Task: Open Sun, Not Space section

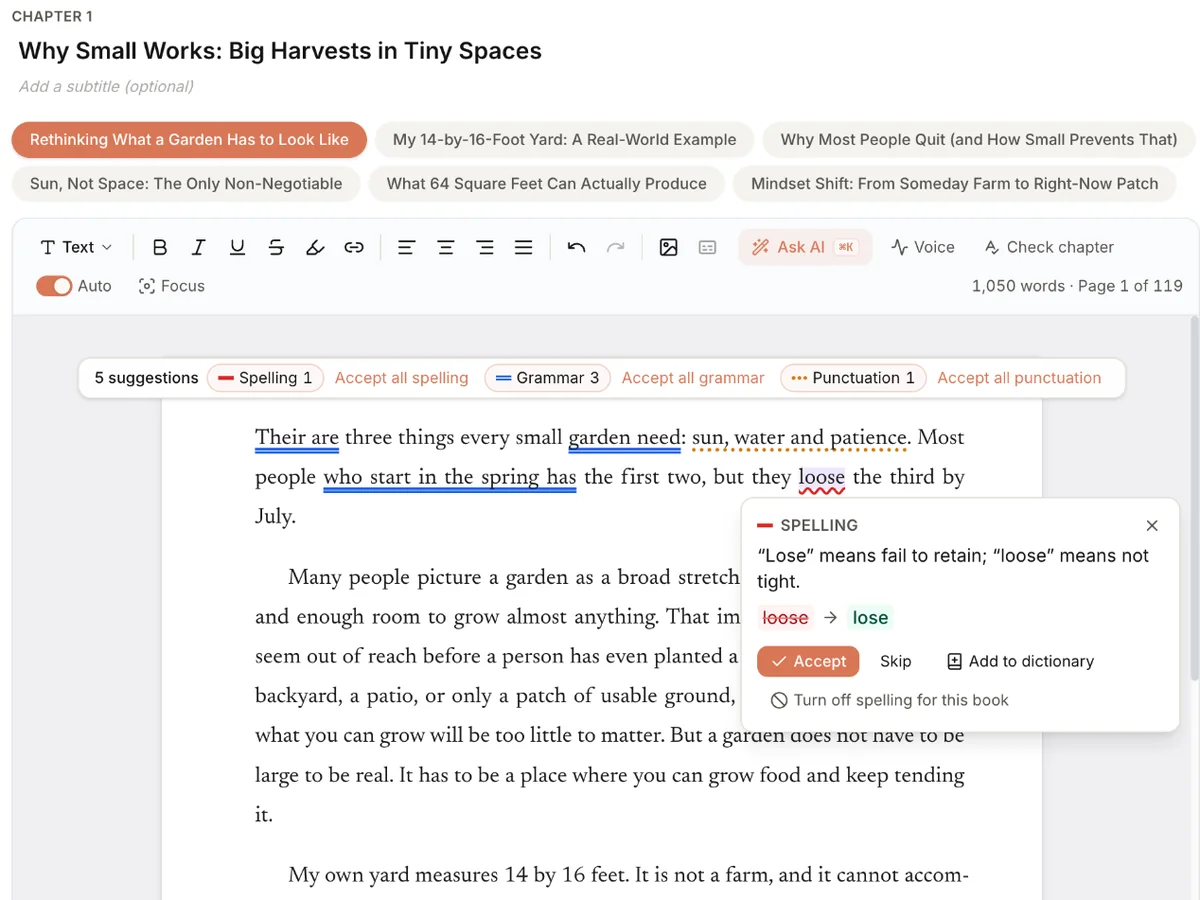Action: coord(186,184)
